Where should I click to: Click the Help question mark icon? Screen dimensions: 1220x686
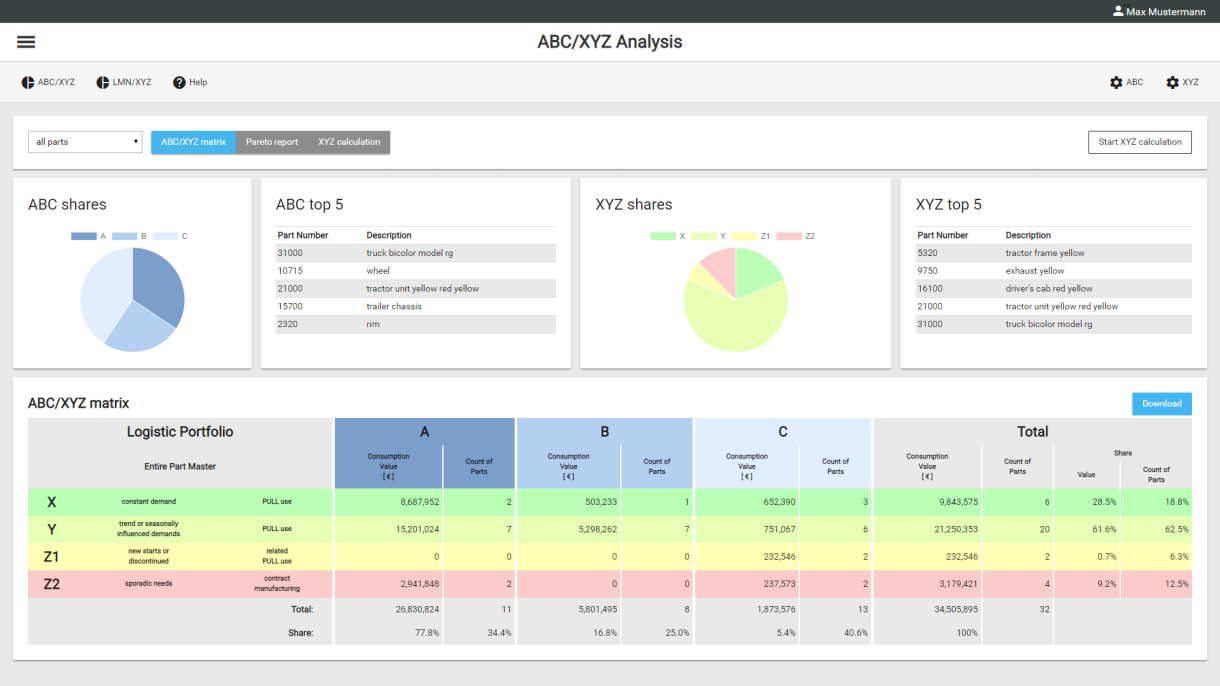[x=179, y=82]
